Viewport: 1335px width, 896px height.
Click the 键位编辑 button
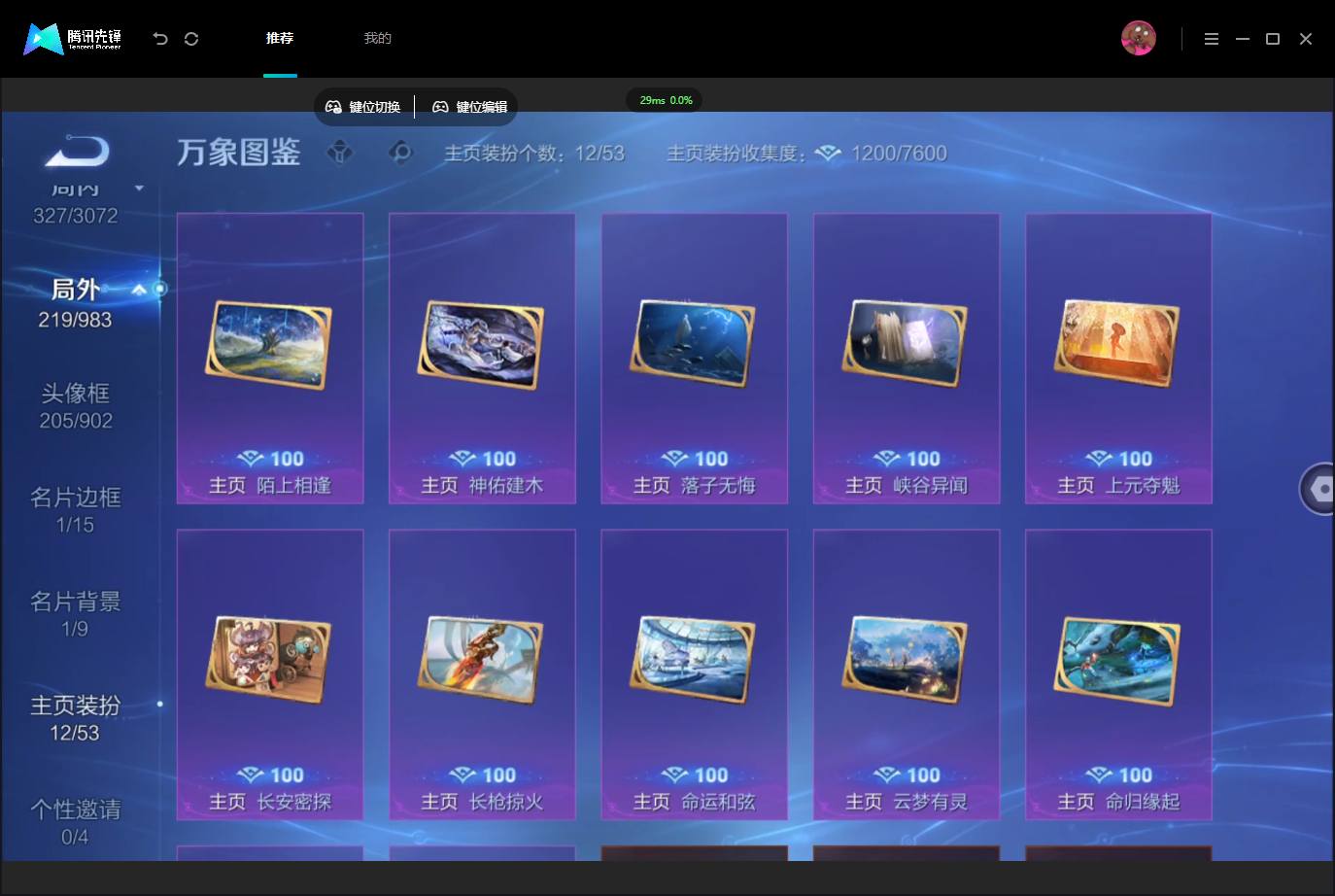point(470,107)
